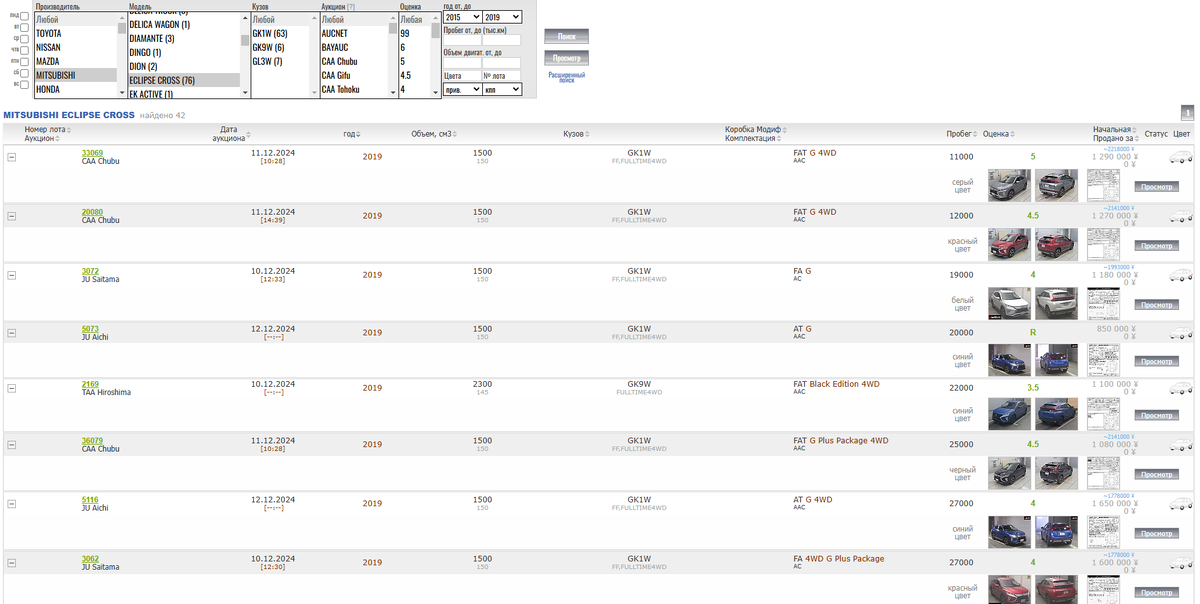Viewport: 1200px width, 604px height.
Task: Sort by Кузов column arrows
Action: (x=588, y=134)
